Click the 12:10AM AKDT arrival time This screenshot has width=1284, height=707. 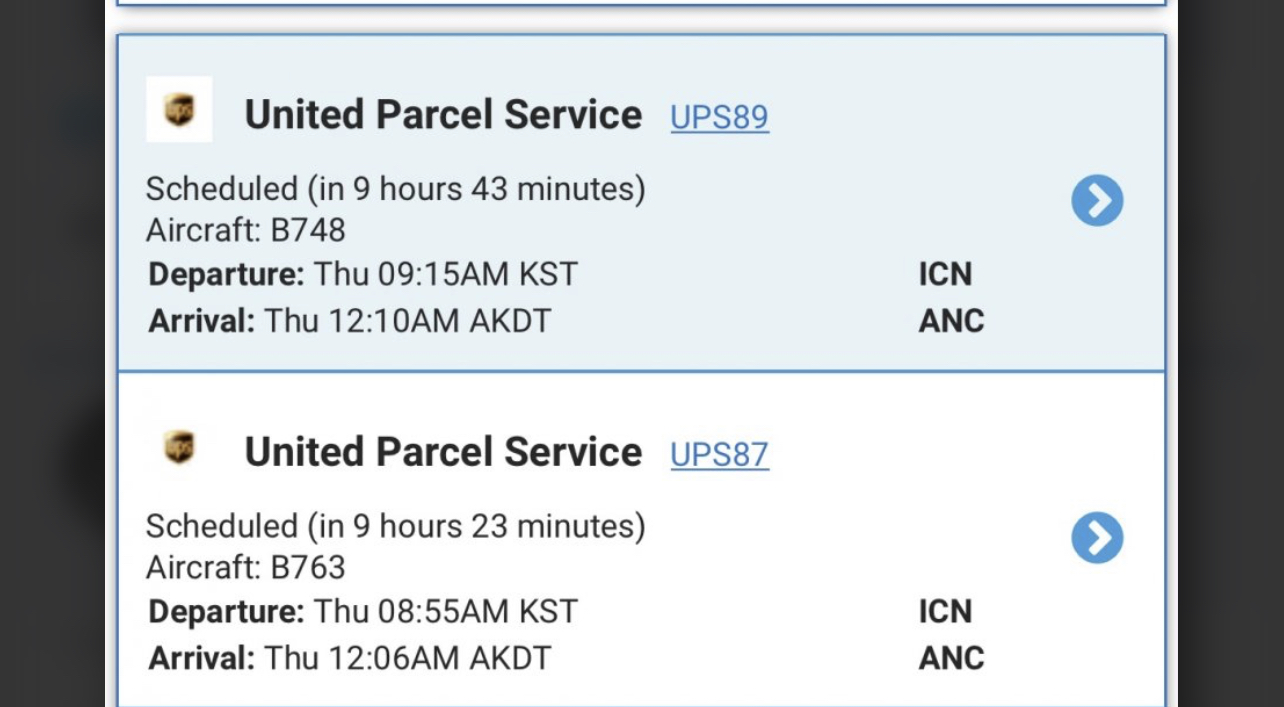[407, 321]
